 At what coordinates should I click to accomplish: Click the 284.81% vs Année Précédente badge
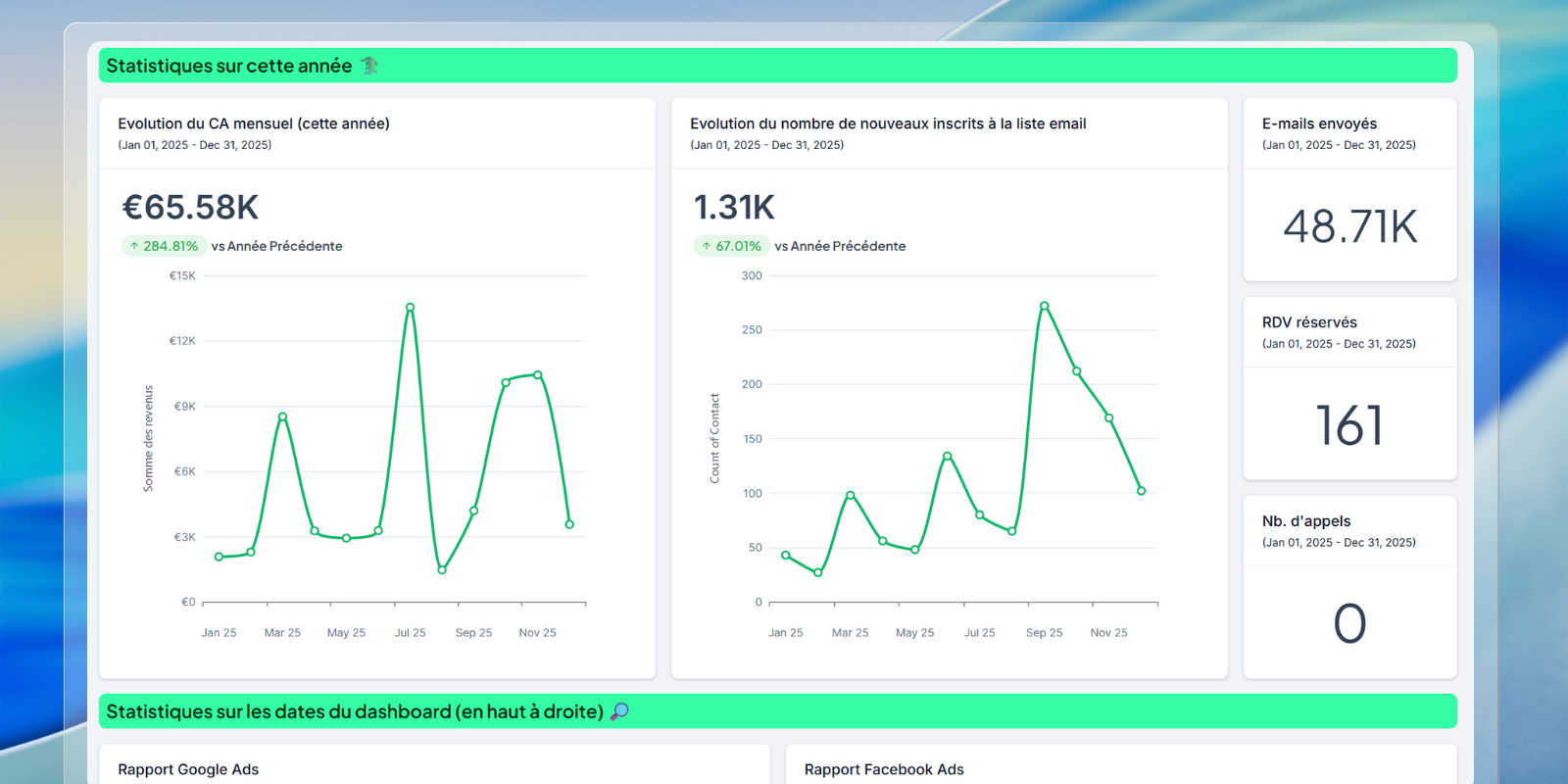click(x=164, y=246)
